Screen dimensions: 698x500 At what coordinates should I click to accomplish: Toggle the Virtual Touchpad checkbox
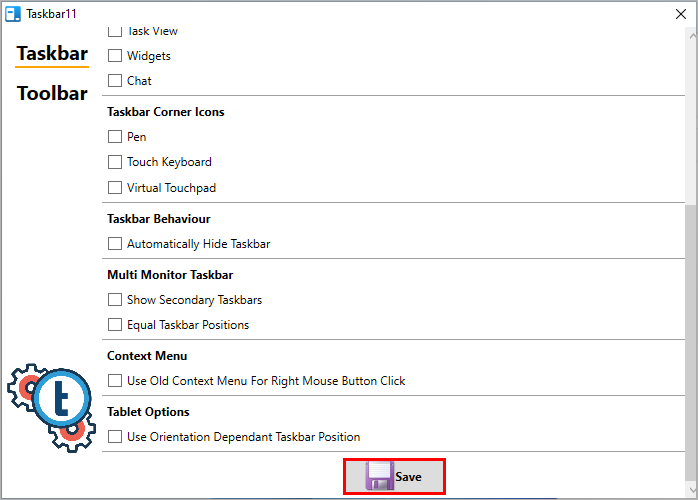(115, 187)
